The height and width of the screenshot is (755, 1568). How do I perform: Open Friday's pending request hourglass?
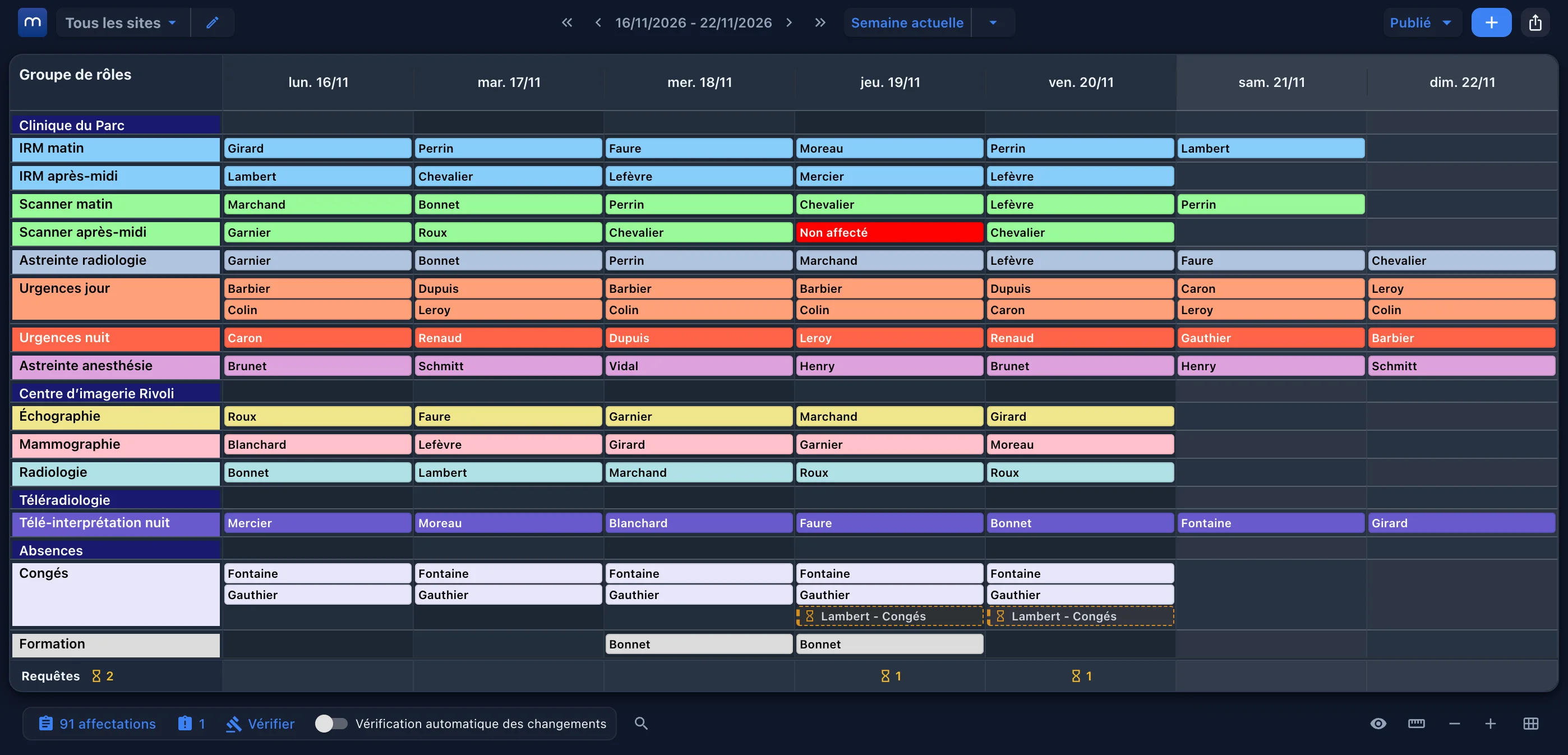click(x=1081, y=676)
